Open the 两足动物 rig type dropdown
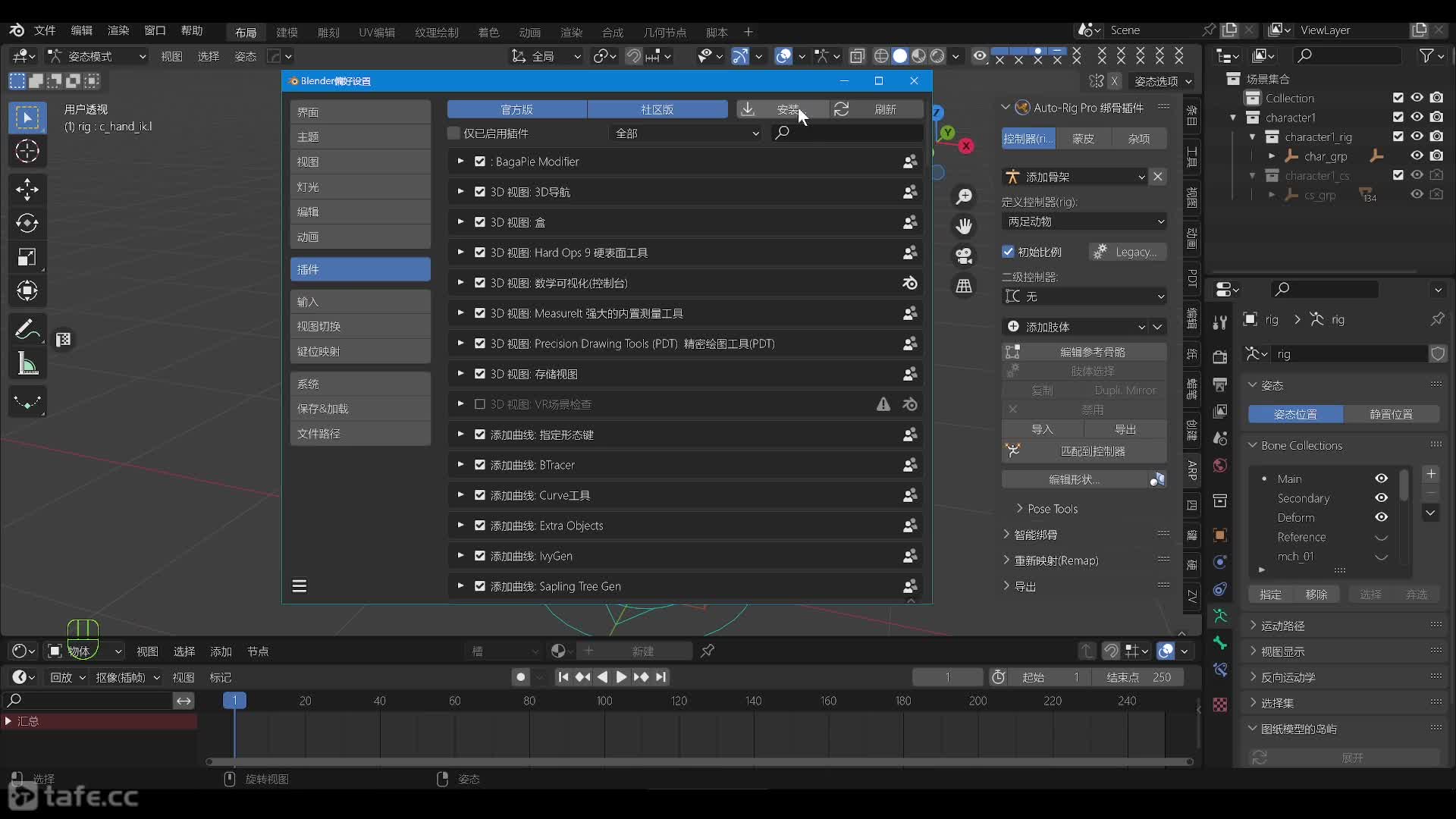This screenshot has width=1456, height=819. tap(1084, 221)
